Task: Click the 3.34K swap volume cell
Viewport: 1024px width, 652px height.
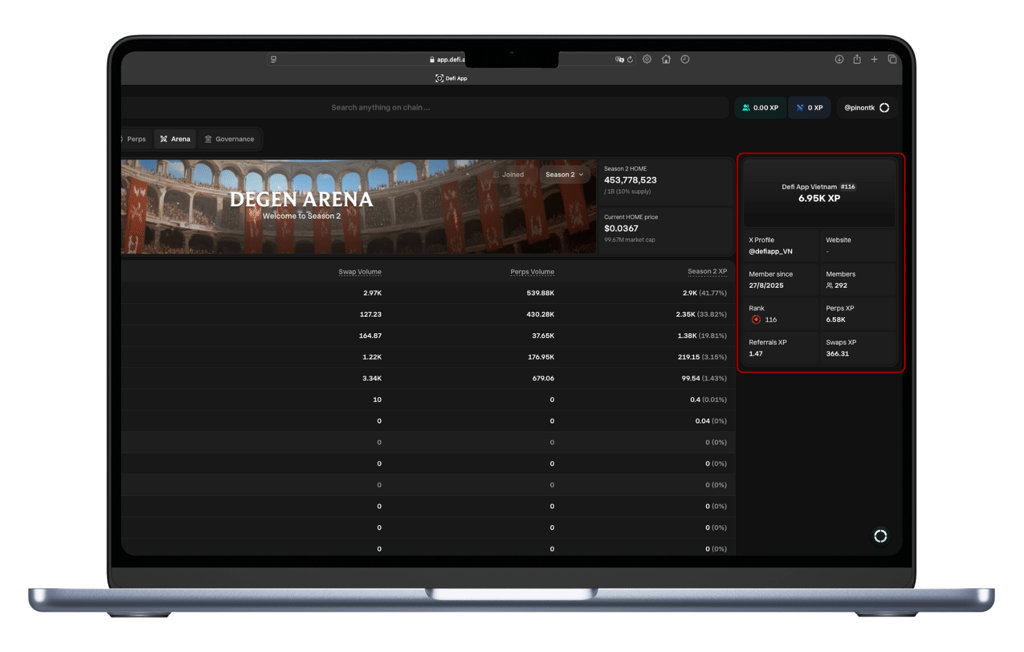Action: point(372,378)
